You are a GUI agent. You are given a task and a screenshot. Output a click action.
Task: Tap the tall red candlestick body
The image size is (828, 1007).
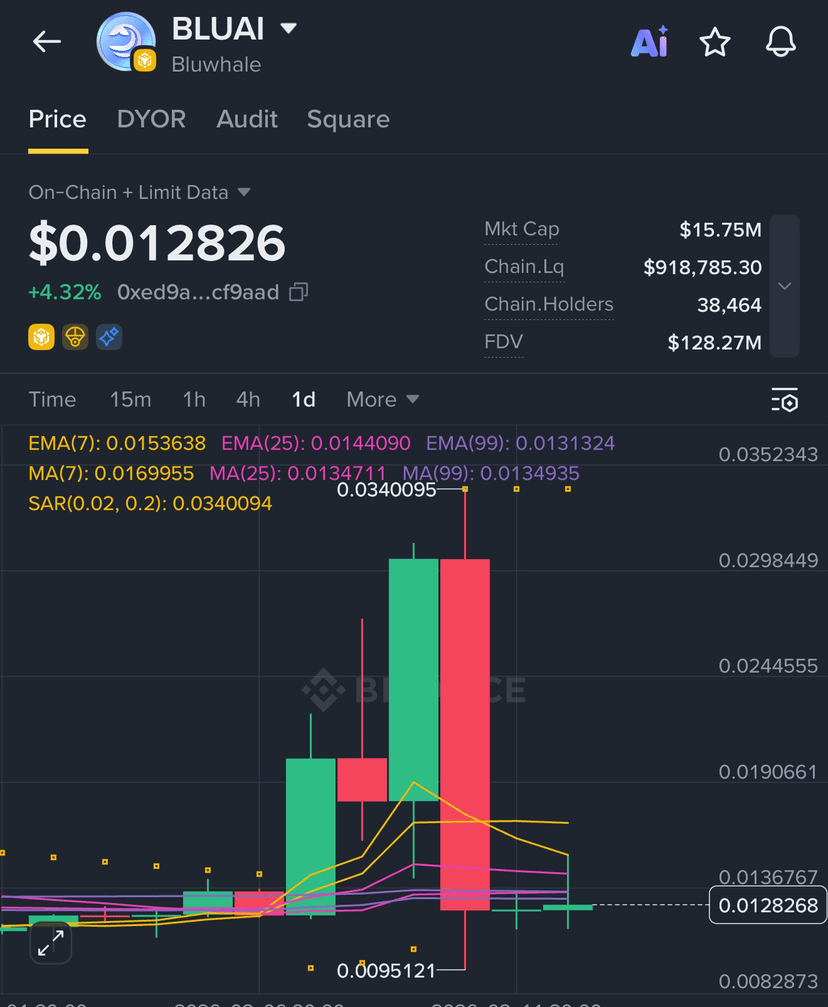click(465, 735)
